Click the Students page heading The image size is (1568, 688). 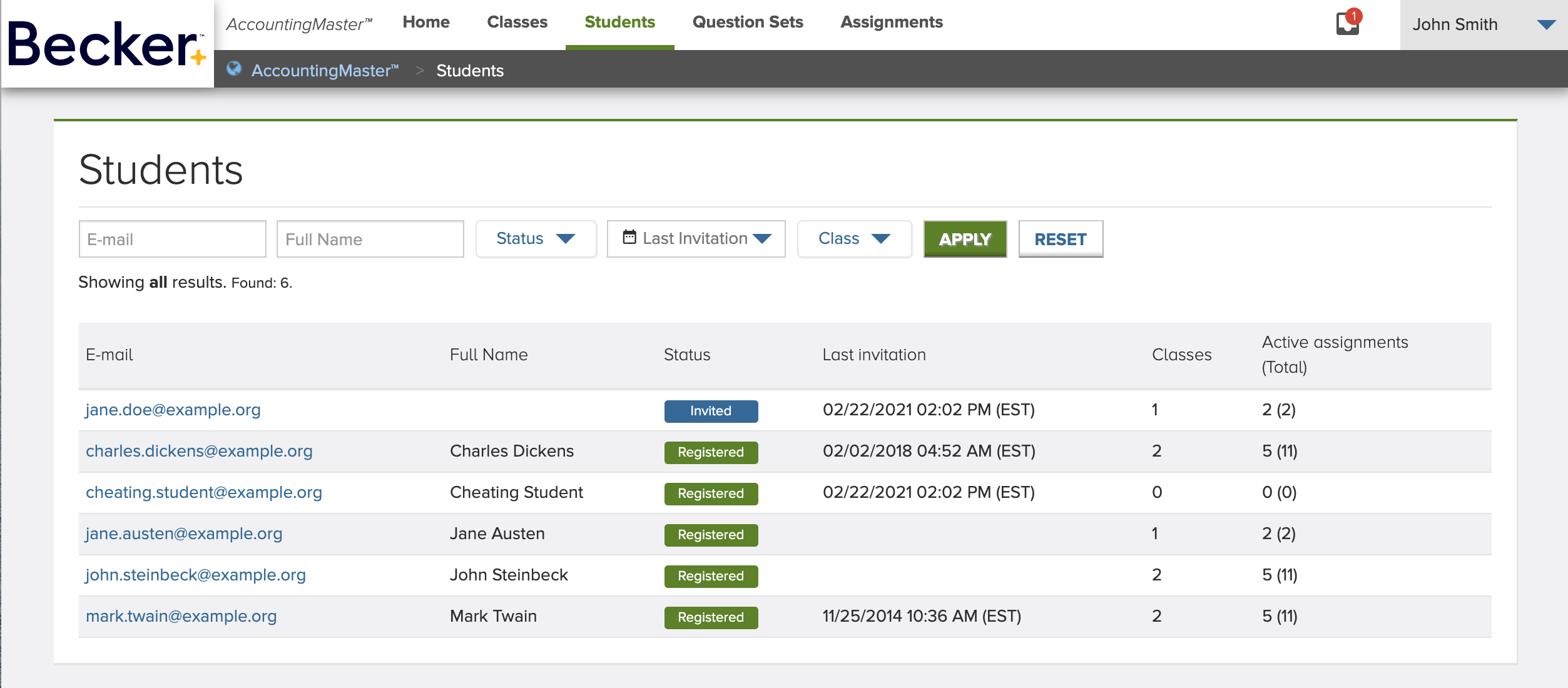click(161, 169)
